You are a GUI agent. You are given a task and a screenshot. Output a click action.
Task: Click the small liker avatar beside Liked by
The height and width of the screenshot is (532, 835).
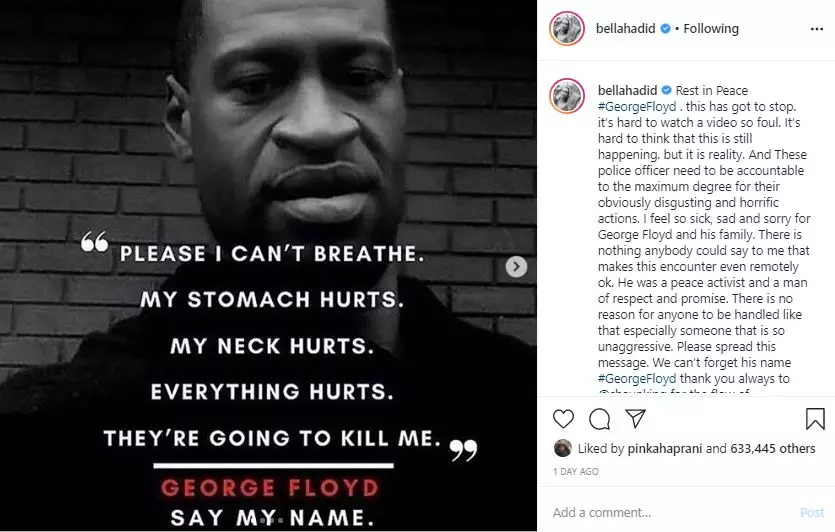tap(563, 448)
